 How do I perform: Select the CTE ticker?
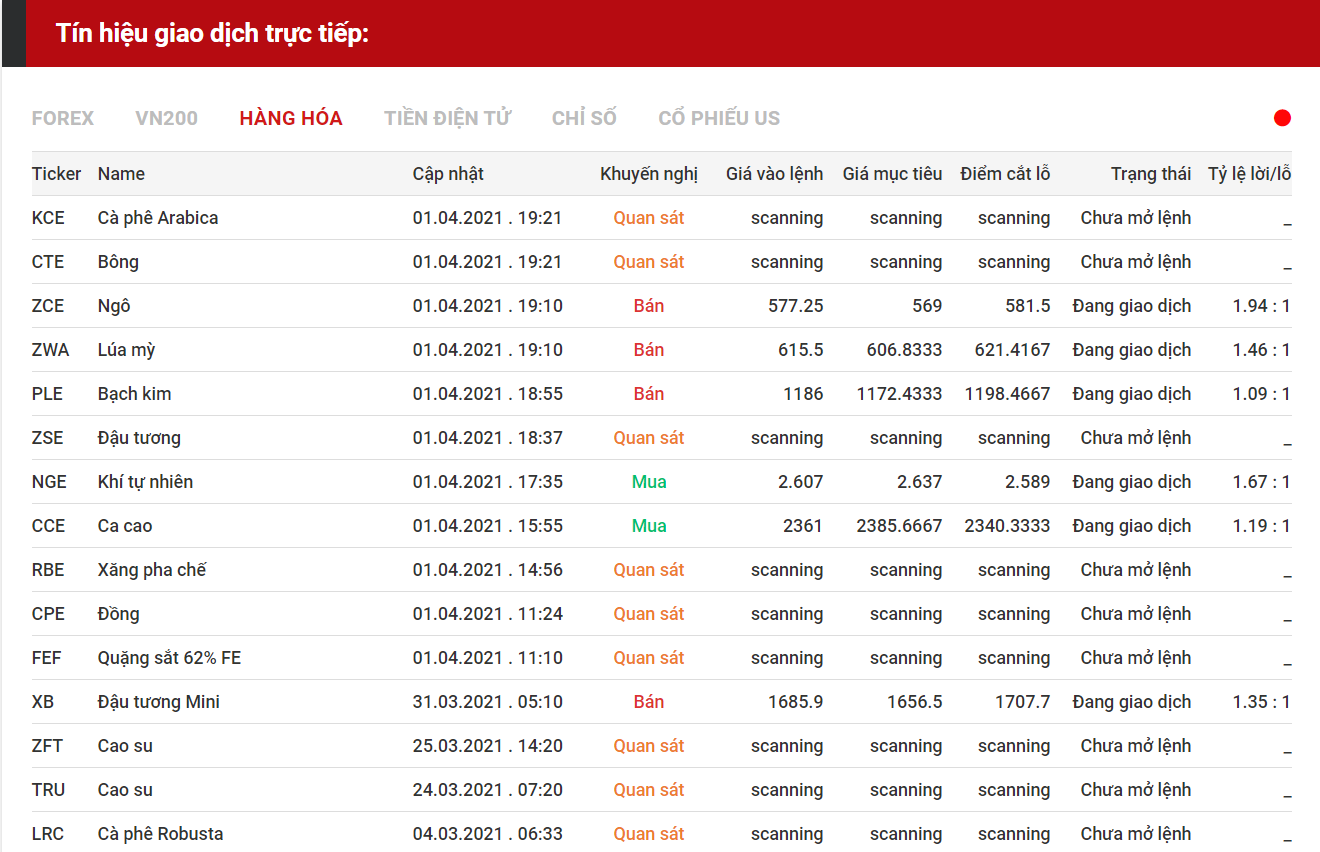pyautogui.click(x=48, y=262)
